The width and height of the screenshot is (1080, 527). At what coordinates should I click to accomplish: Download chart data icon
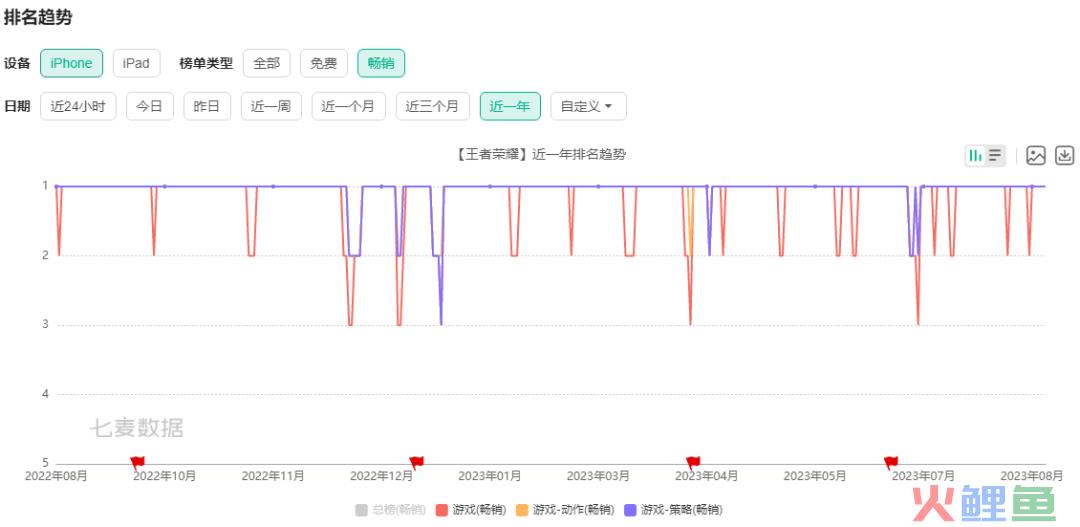(1065, 156)
